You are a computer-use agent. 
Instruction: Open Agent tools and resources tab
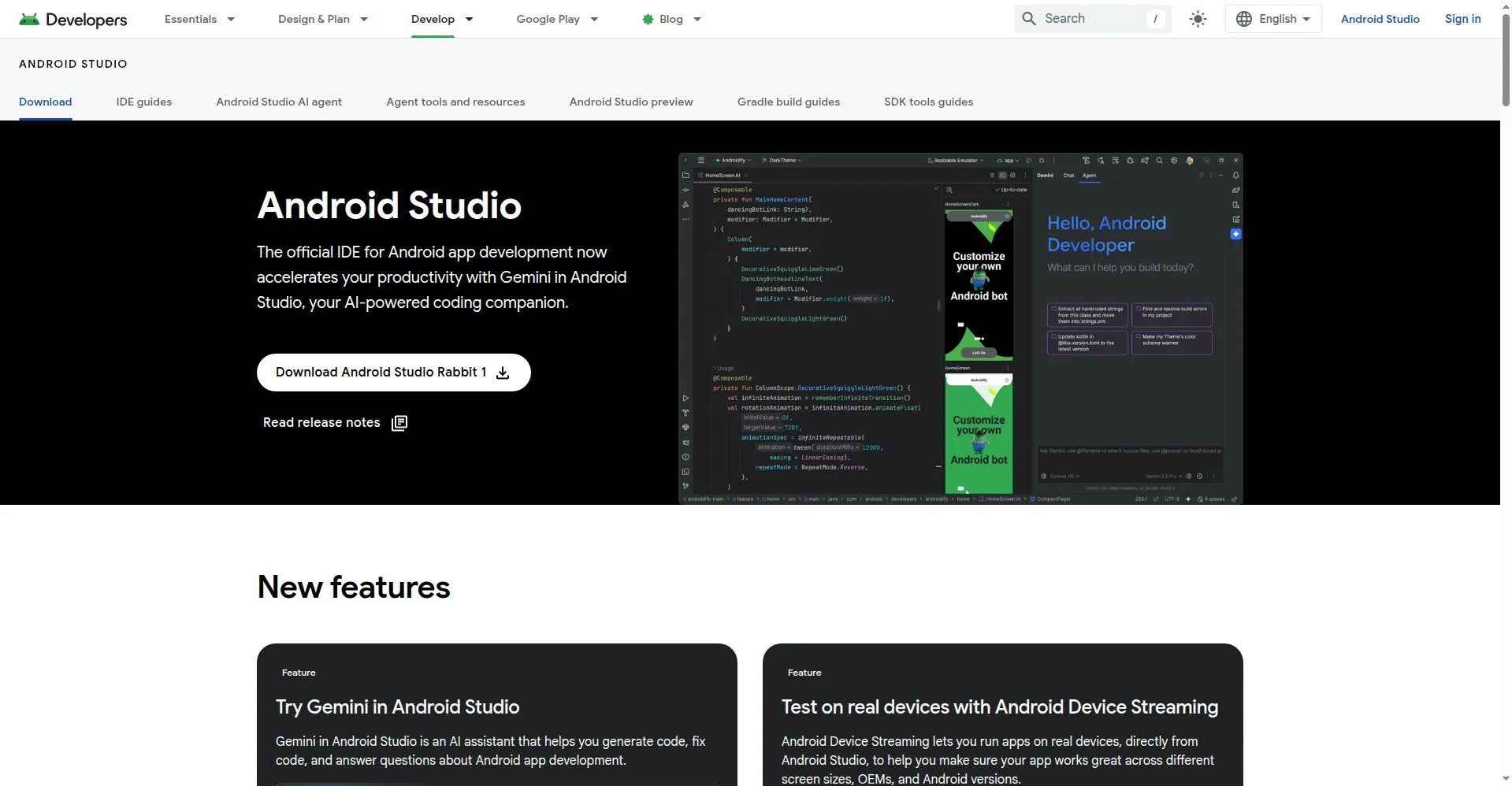[455, 102]
